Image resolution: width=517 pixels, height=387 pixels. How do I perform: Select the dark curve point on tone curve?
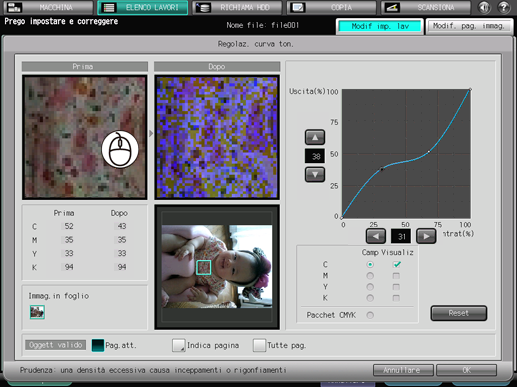[382, 169]
